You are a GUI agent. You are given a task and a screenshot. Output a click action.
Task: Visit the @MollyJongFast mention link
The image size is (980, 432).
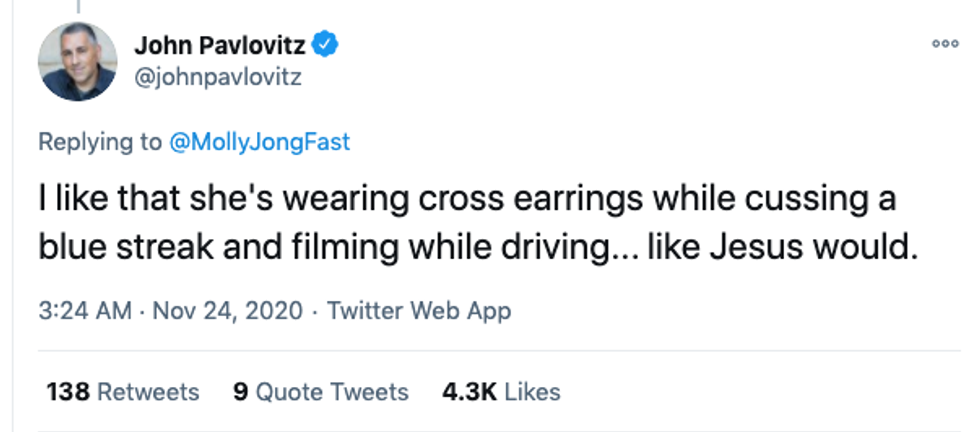click(x=258, y=142)
